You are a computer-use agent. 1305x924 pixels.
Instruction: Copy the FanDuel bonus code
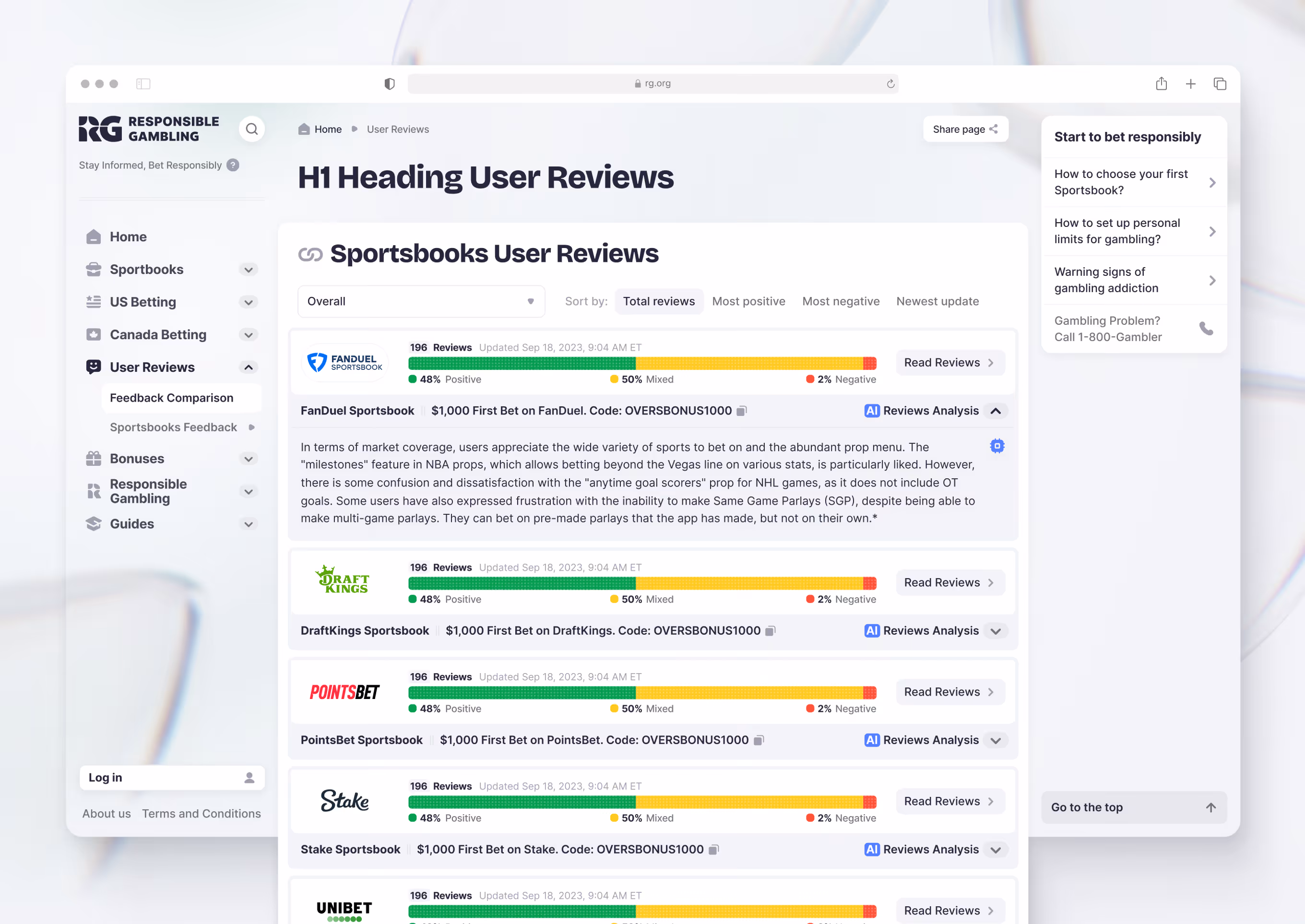pyautogui.click(x=741, y=411)
